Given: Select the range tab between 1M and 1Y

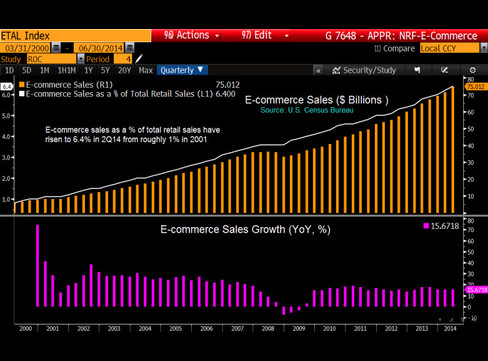Looking at the screenshot, I should [x=67, y=70].
